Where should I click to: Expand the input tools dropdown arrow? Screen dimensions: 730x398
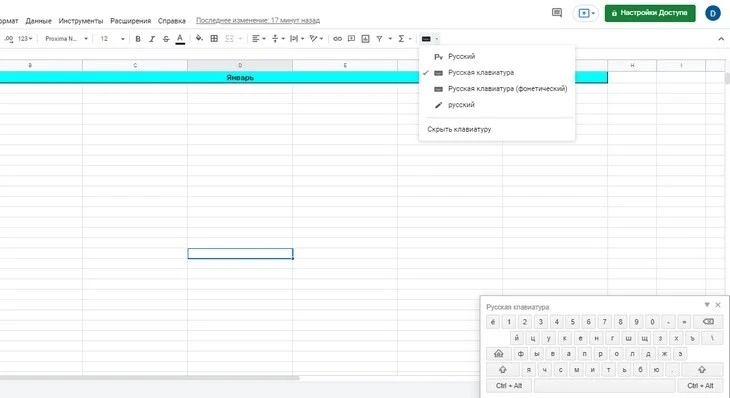point(437,39)
